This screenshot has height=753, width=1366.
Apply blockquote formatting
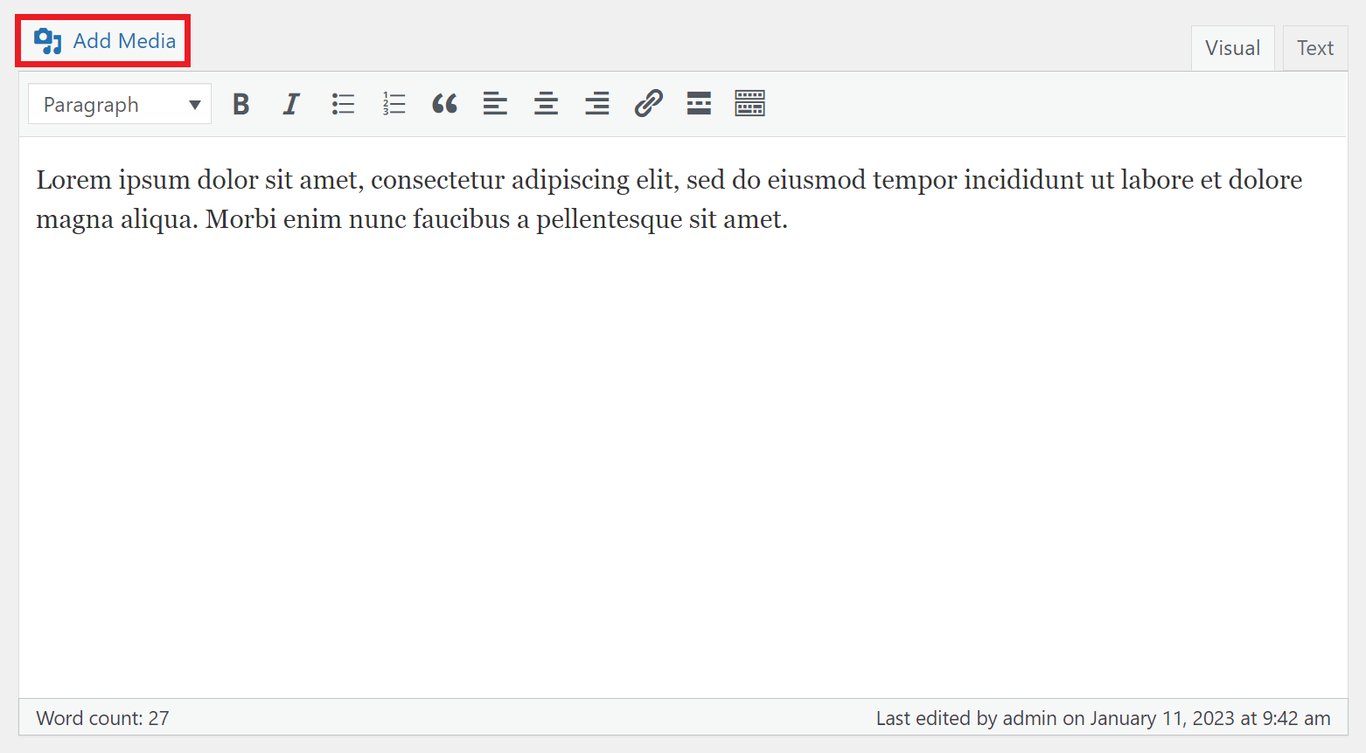[x=445, y=103]
